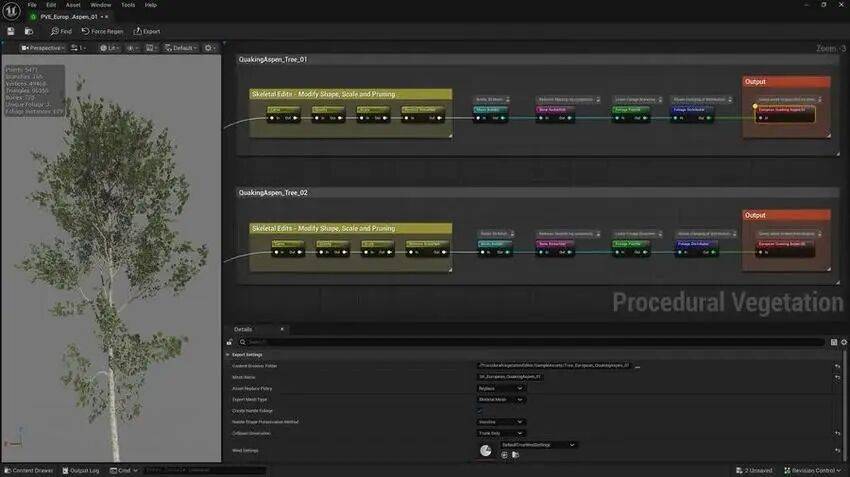Click the Save asset icon in toolbar
This screenshot has width=850, height=477.
pos(10,31)
